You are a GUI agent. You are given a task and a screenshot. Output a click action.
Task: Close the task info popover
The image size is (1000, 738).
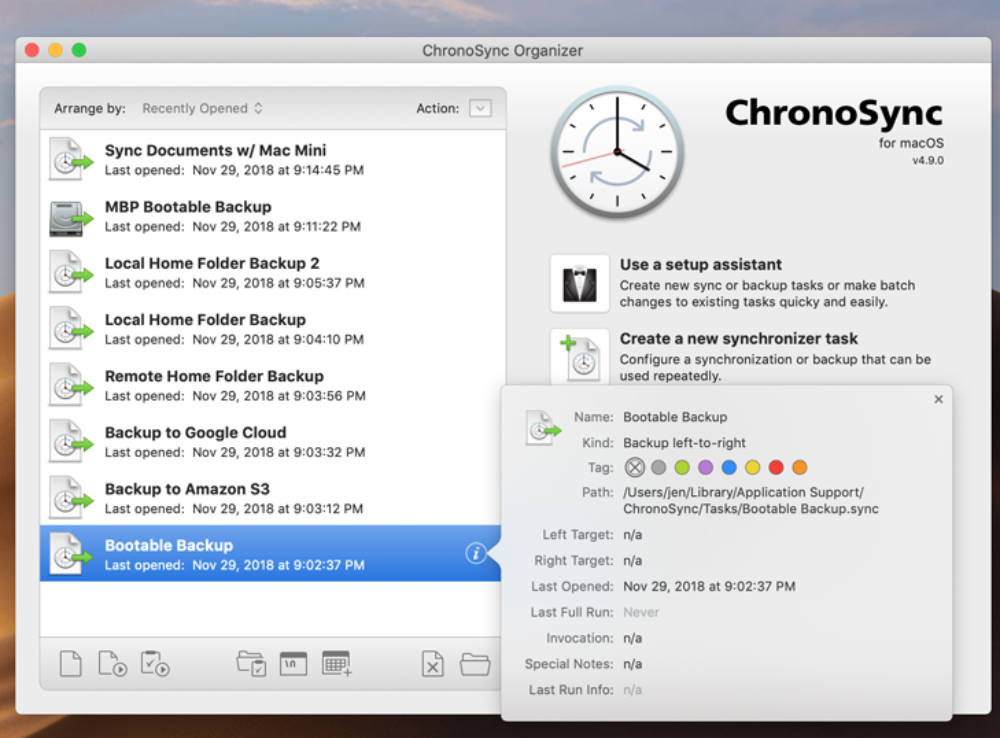[x=938, y=399]
